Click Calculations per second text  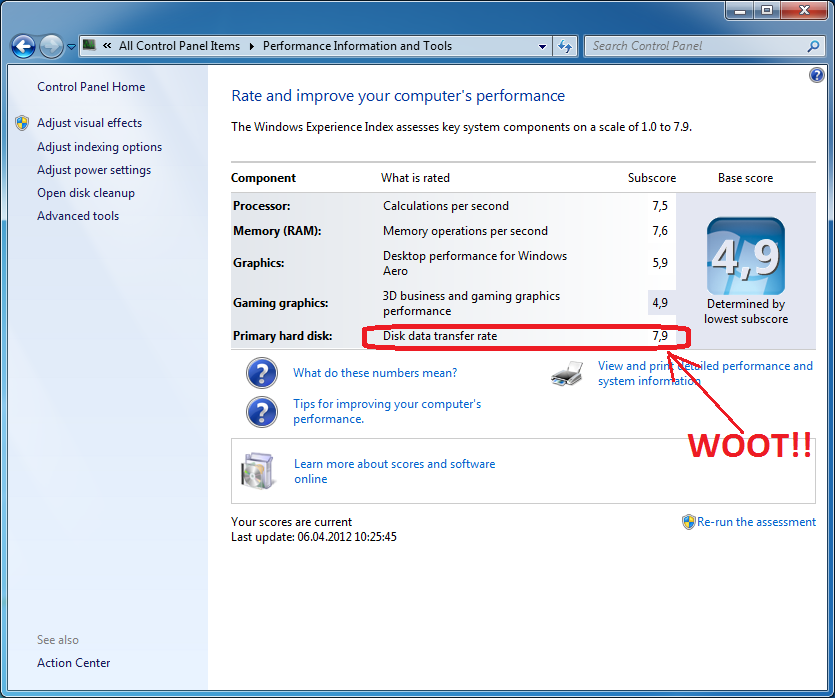point(446,206)
